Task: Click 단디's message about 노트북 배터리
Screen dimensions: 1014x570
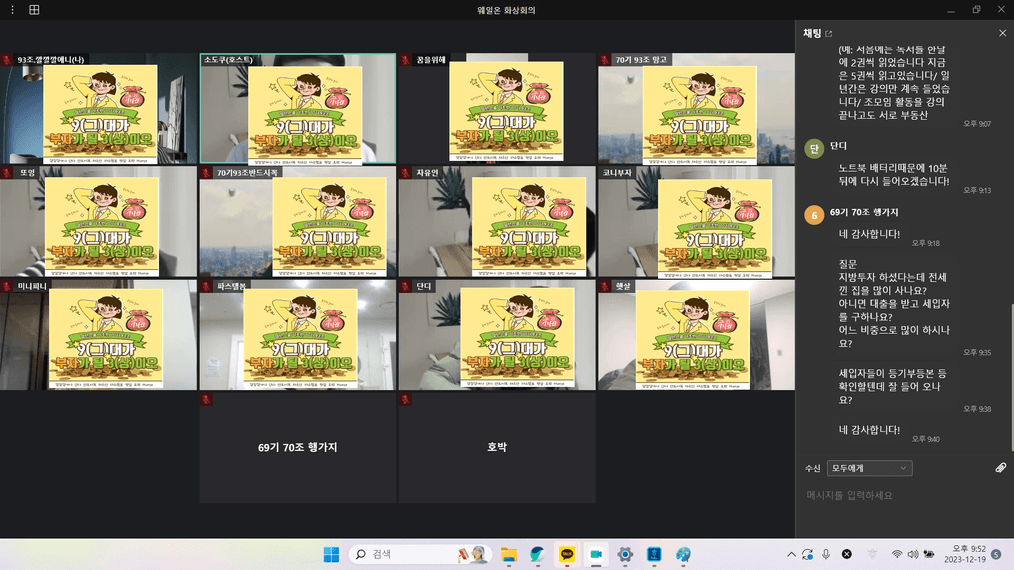Action: point(894,175)
